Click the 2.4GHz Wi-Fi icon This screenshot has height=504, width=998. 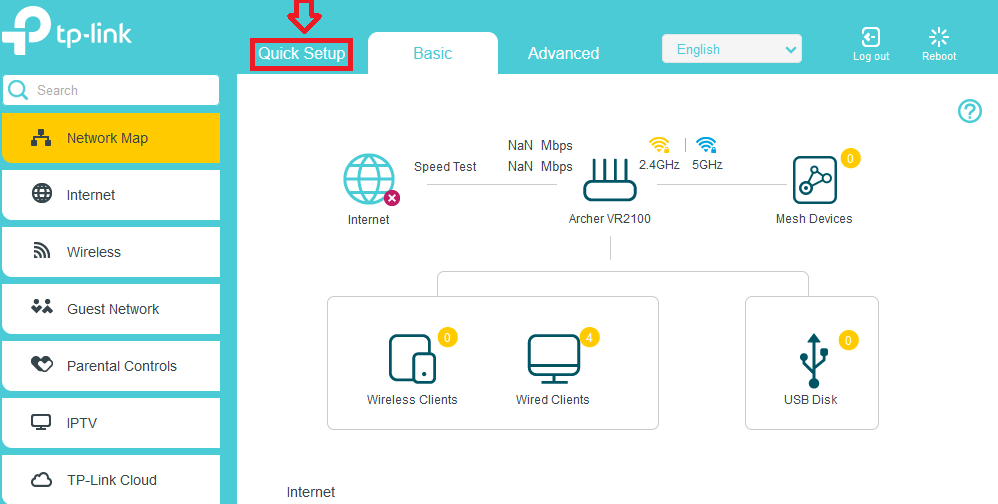659,144
